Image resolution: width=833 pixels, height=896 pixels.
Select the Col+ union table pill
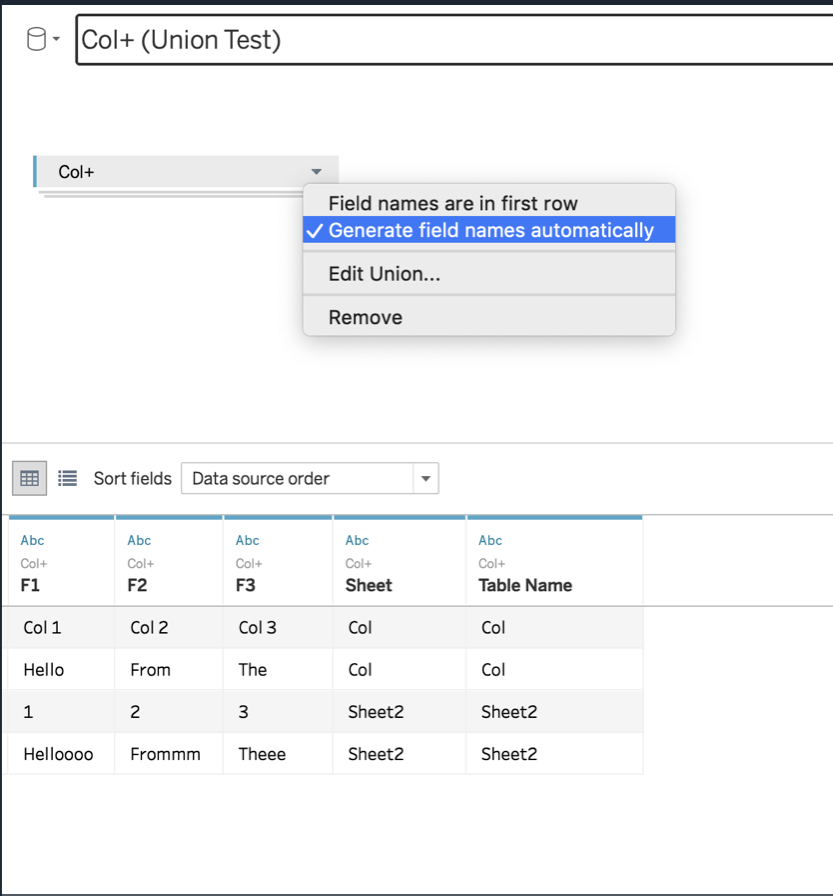coord(186,171)
